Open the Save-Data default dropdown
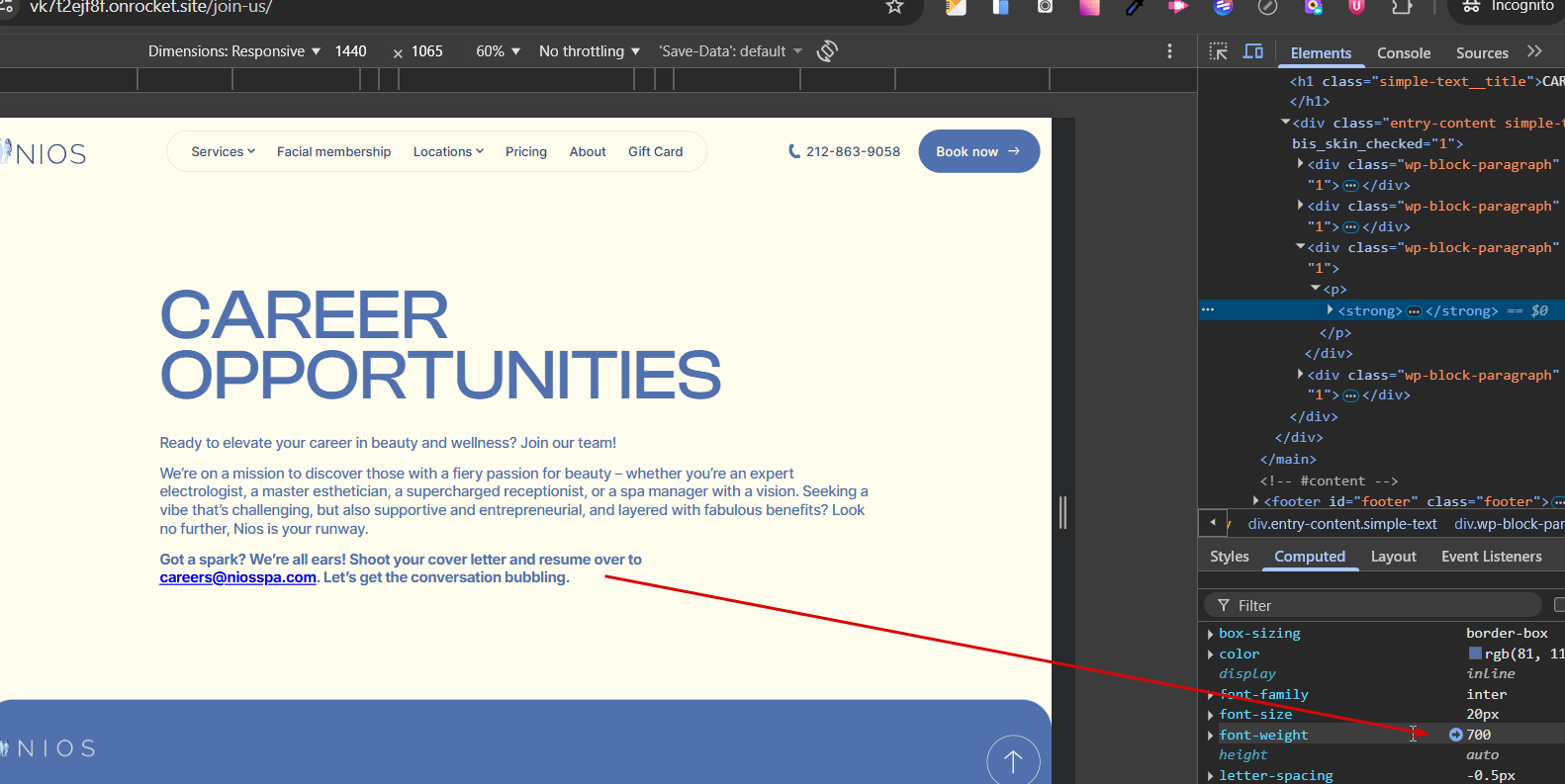 (731, 51)
